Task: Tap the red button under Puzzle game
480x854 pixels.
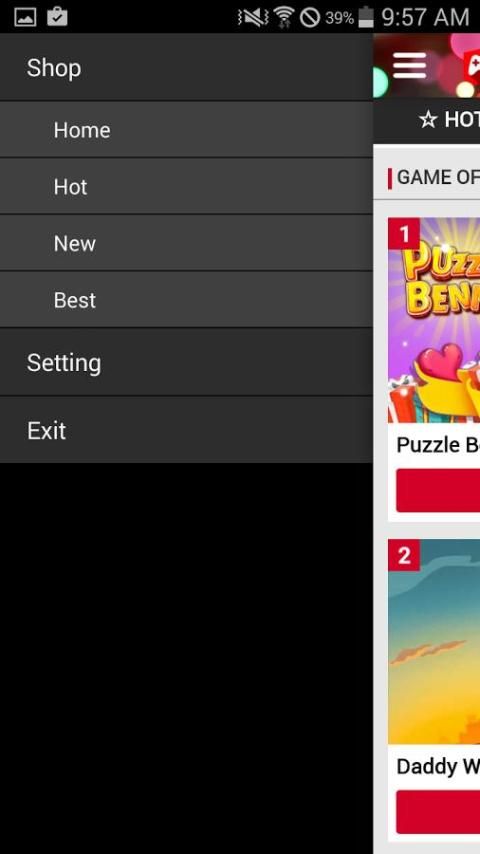Action: coord(438,490)
